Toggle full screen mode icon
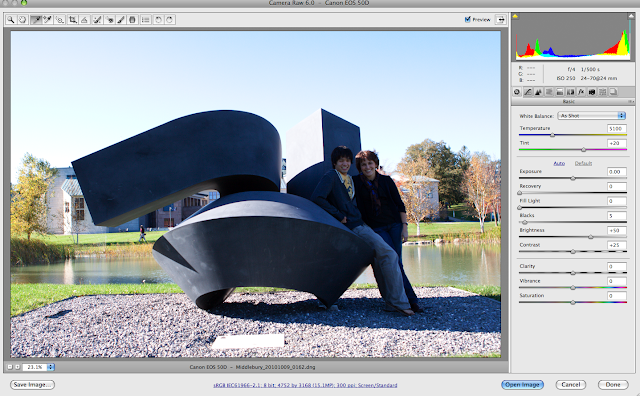The image size is (640, 396). click(500, 19)
